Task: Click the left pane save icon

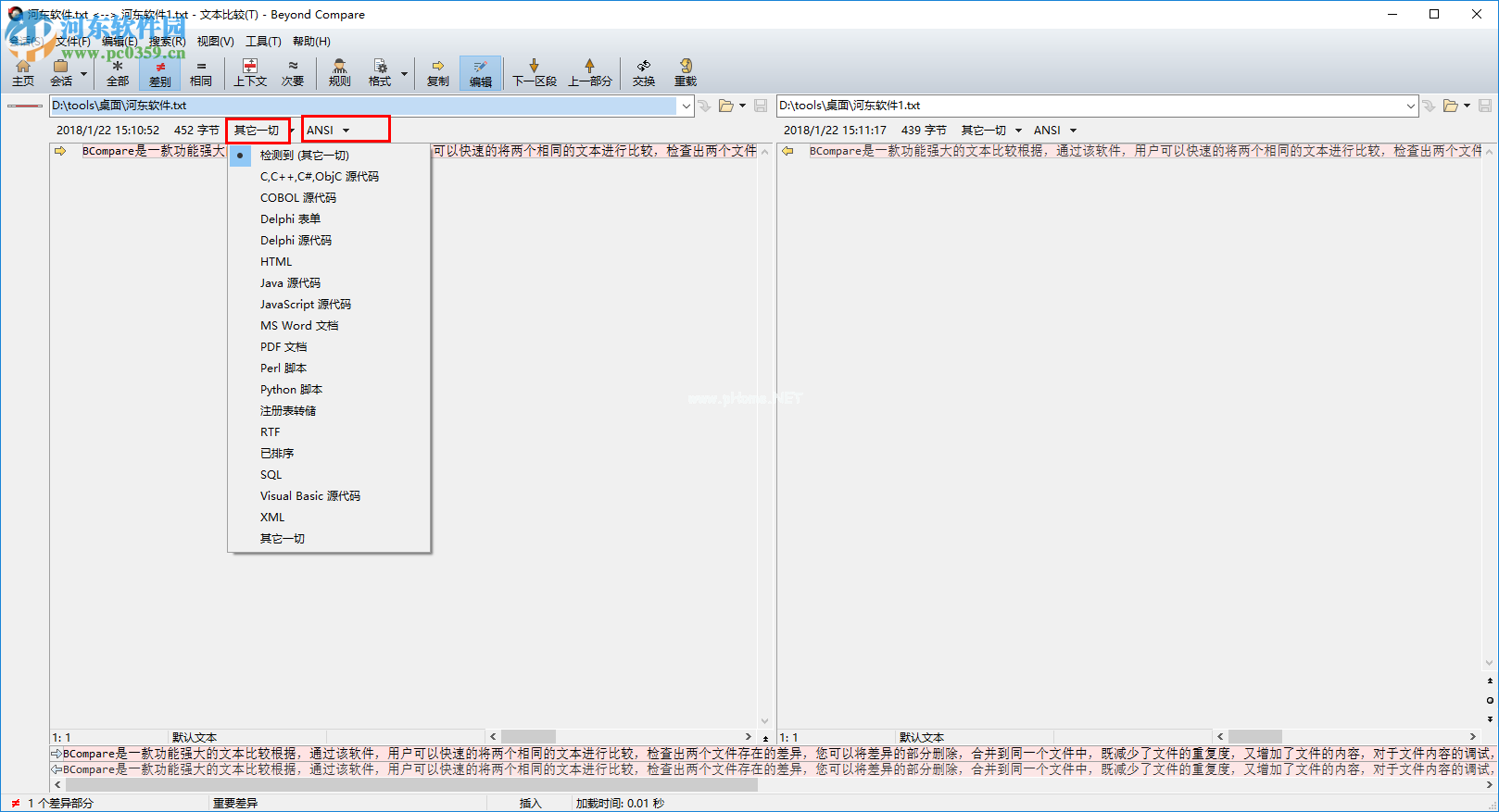Action: pyautogui.click(x=761, y=106)
